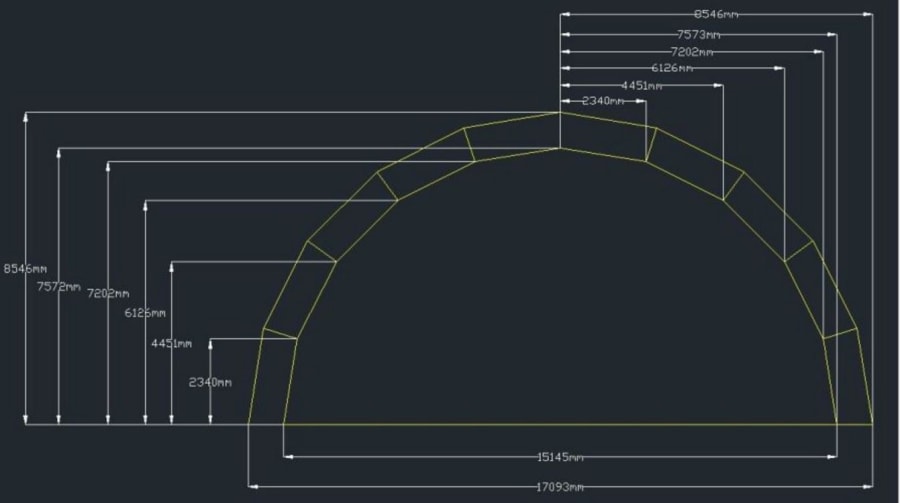Click the bottom-left outer corner of the arch
Screen dimensions: 900x503
point(248,424)
